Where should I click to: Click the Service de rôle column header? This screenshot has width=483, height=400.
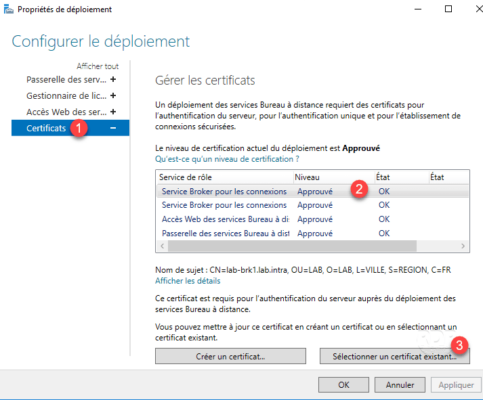point(224,177)
